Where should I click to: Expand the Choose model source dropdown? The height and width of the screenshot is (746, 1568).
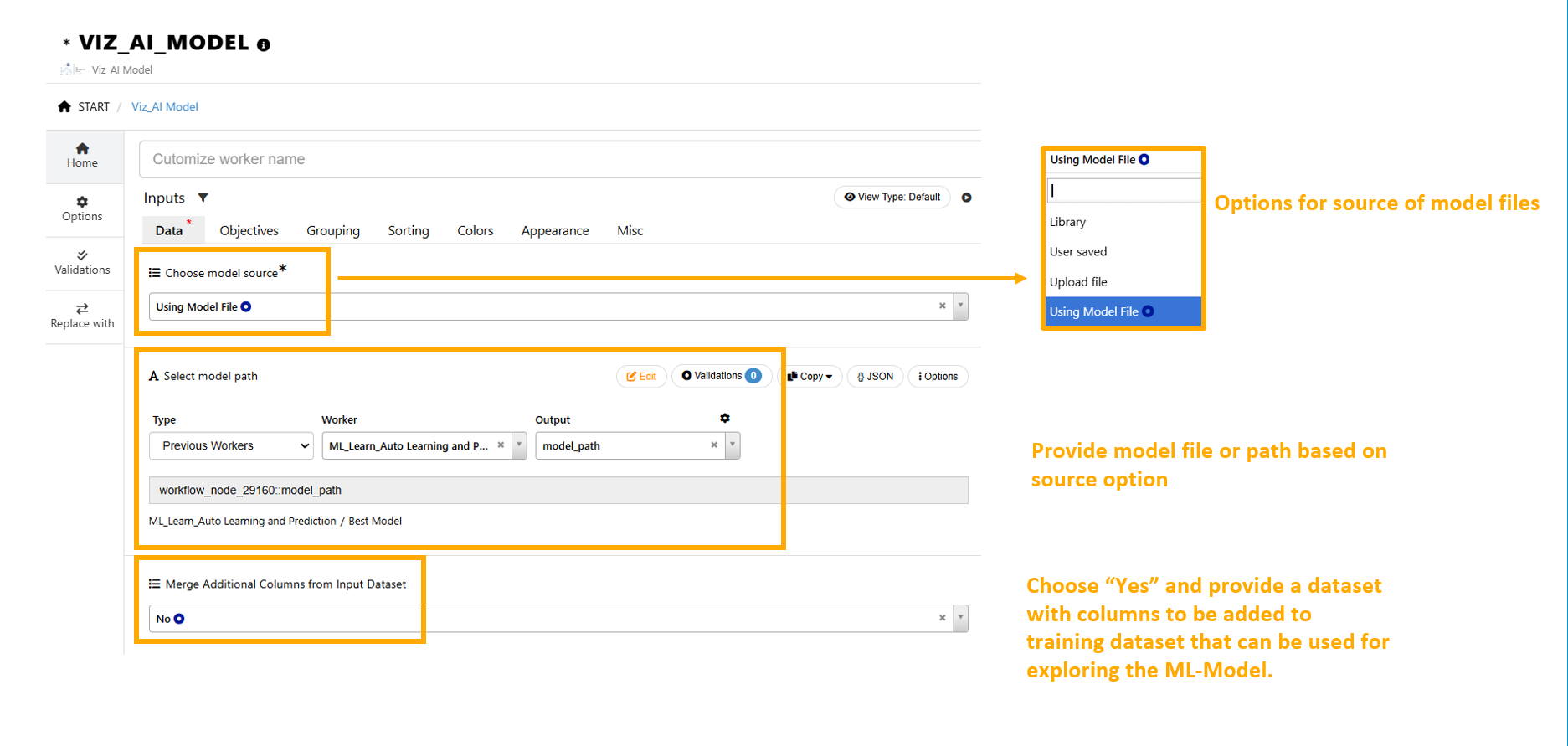point(961,306)
